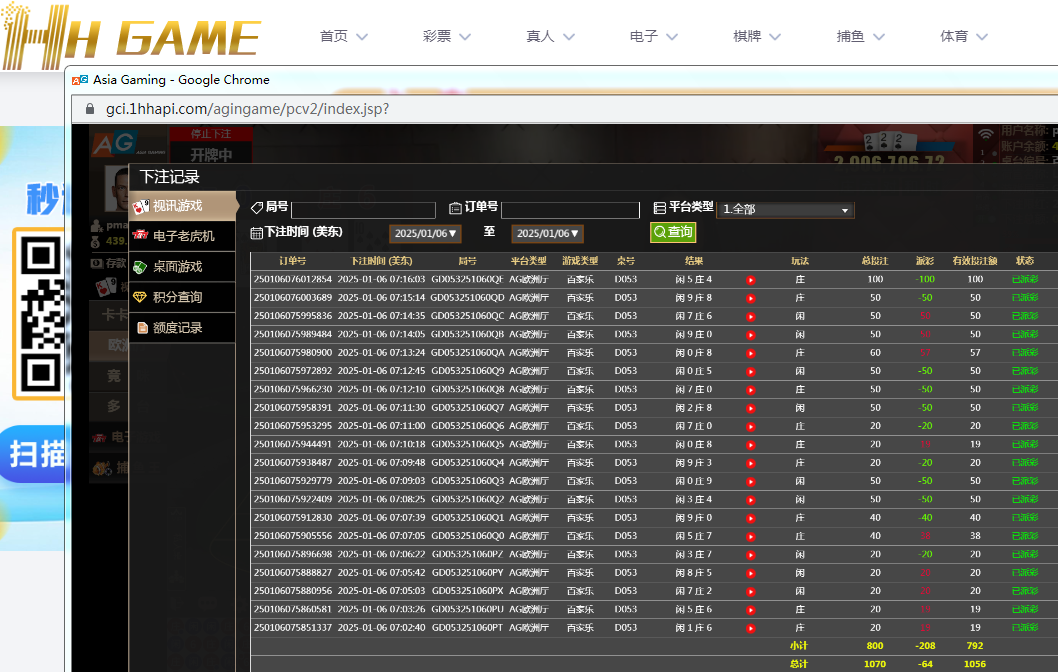Click the green 查询 search button
1058x672 pixels.
[x=673, y=232]
